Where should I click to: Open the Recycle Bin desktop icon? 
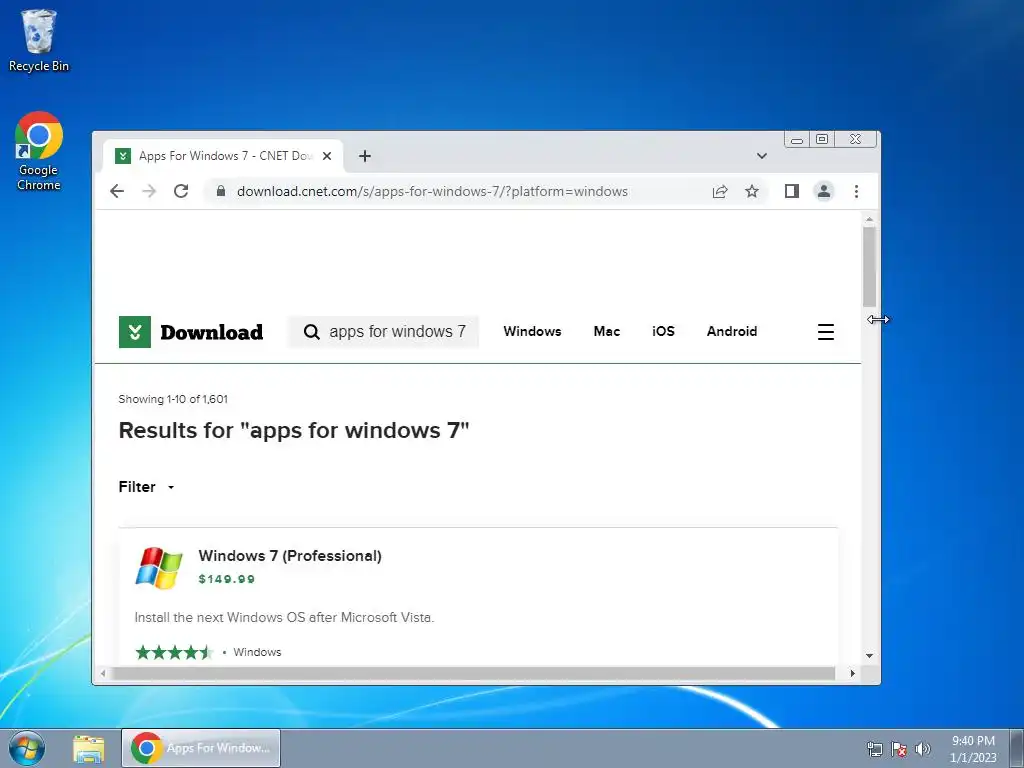coord(39,40)
